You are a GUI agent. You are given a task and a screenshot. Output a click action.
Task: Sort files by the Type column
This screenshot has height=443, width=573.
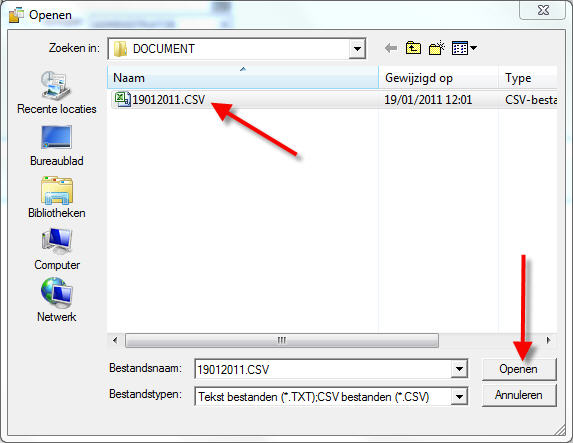(x=528, y=77)
